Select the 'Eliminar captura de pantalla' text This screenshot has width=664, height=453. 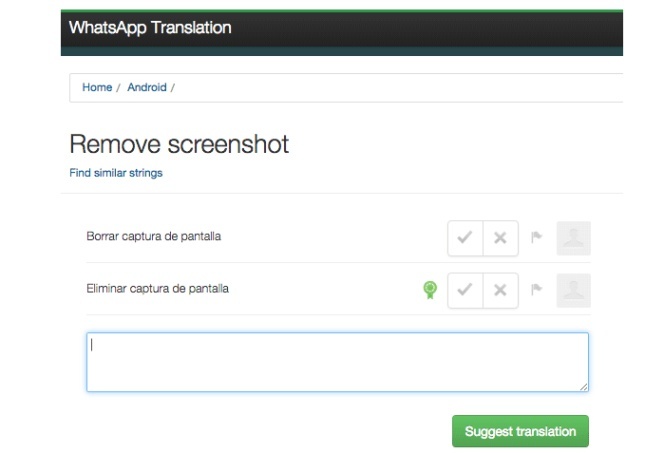click(x=158, y=289)
